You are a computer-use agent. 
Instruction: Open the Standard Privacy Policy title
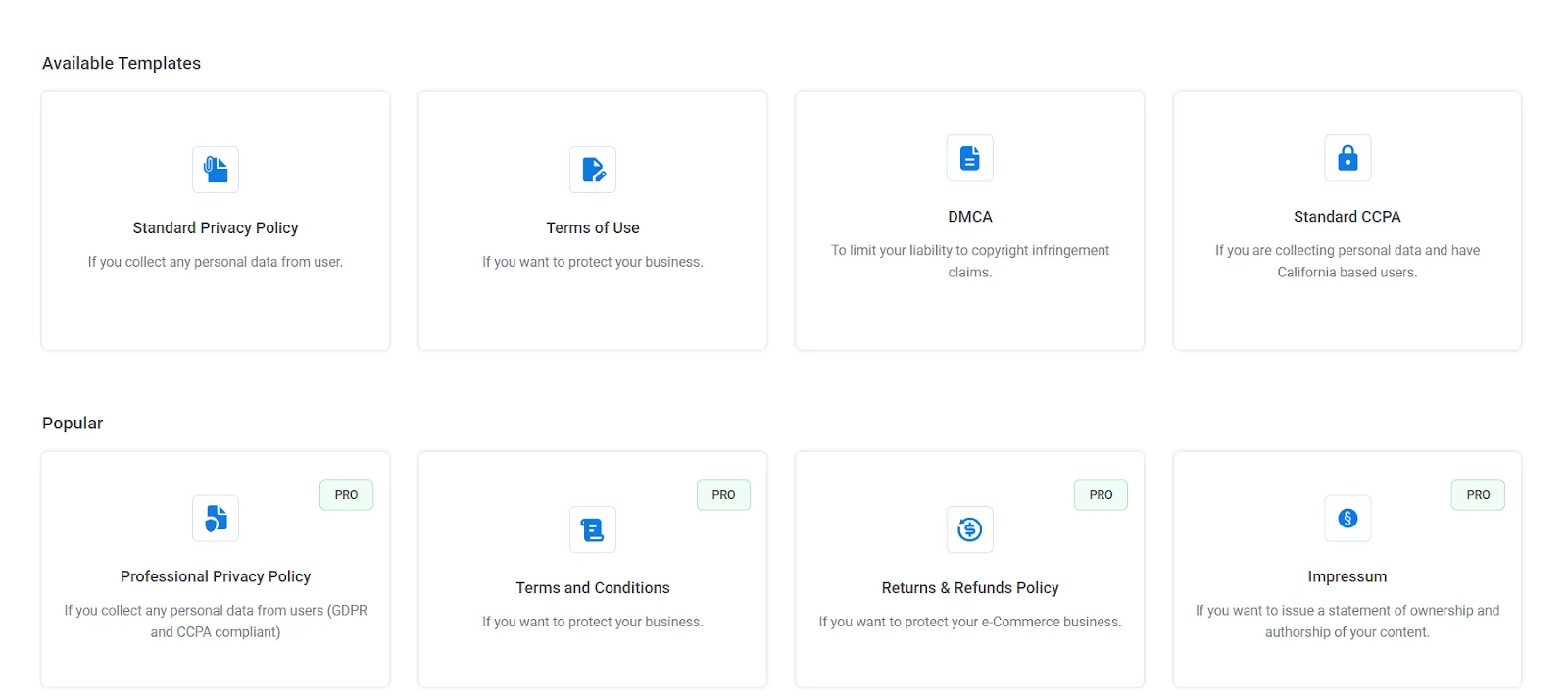216,227
